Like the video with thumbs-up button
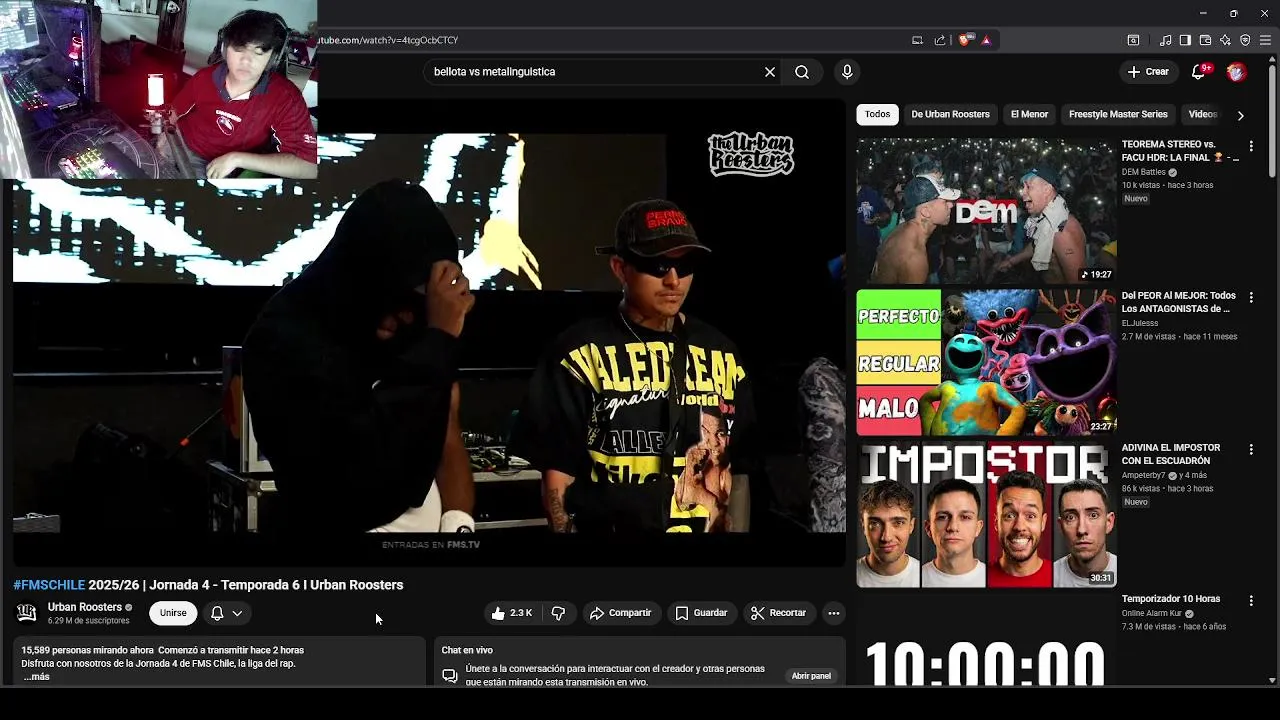The width and height of the screenshot is (1280, 720). [512, 613]
